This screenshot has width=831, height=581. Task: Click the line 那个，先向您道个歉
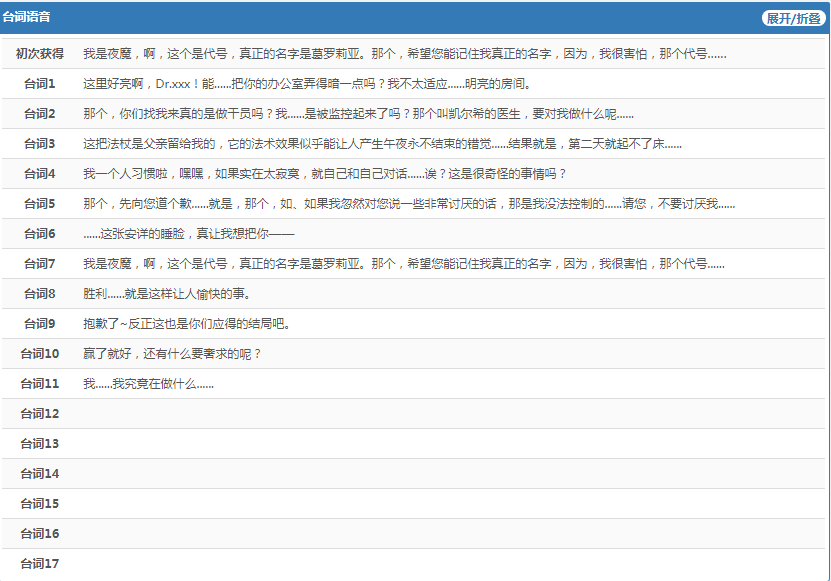409,204
